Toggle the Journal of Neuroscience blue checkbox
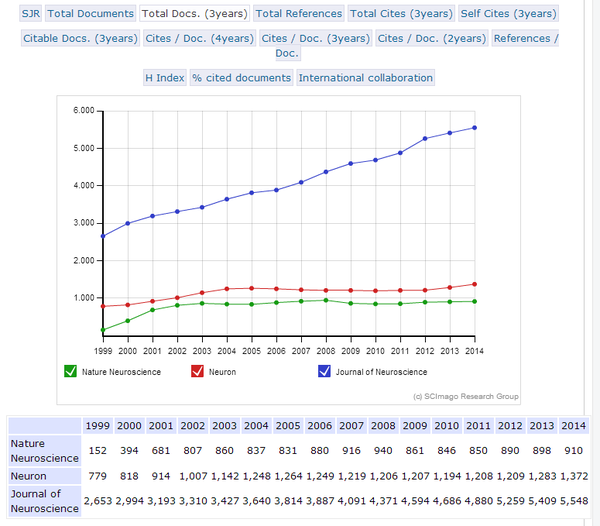600x526 pixels. click(x=324, y=372)
